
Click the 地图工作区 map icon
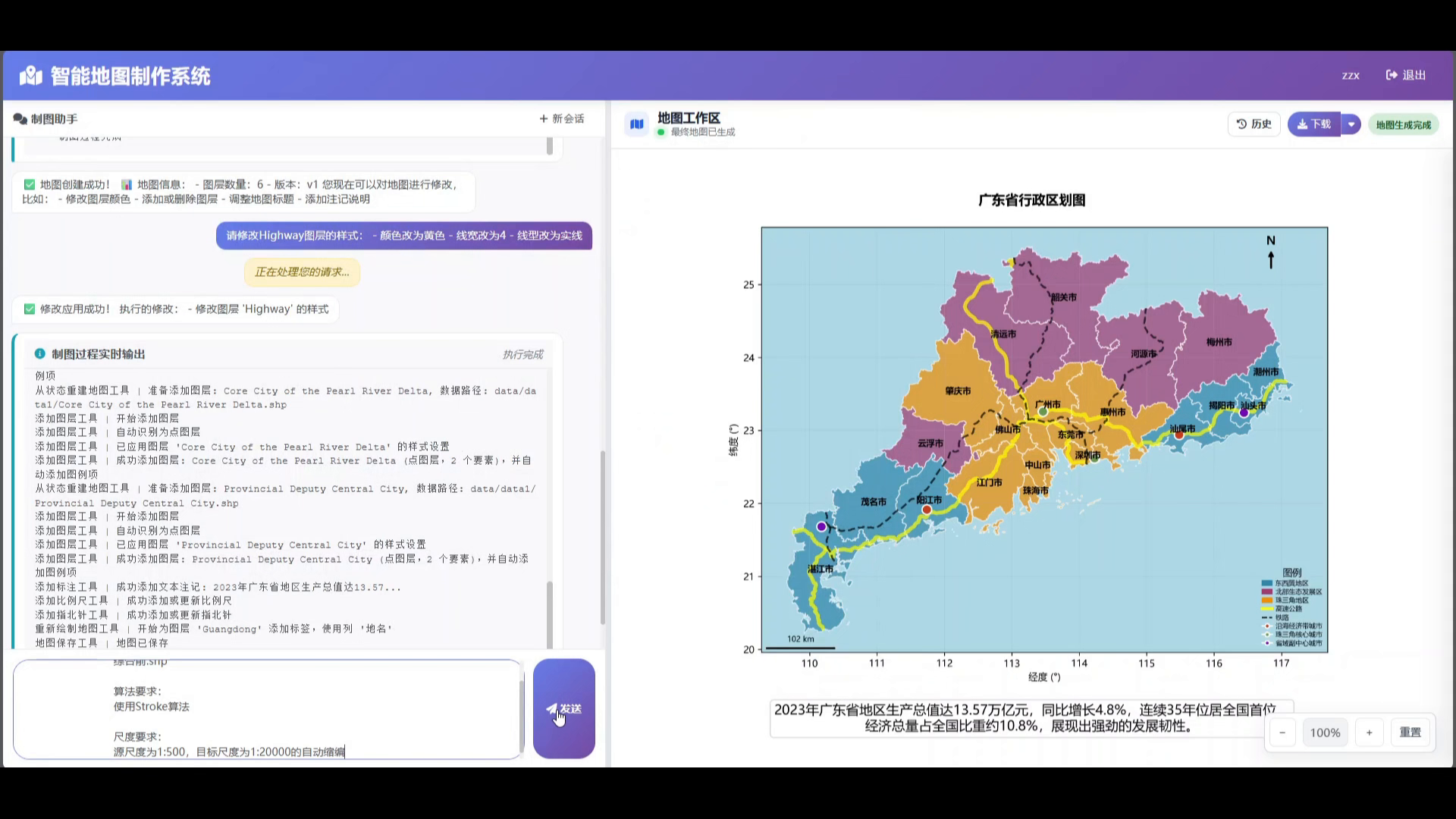[637, 124]
